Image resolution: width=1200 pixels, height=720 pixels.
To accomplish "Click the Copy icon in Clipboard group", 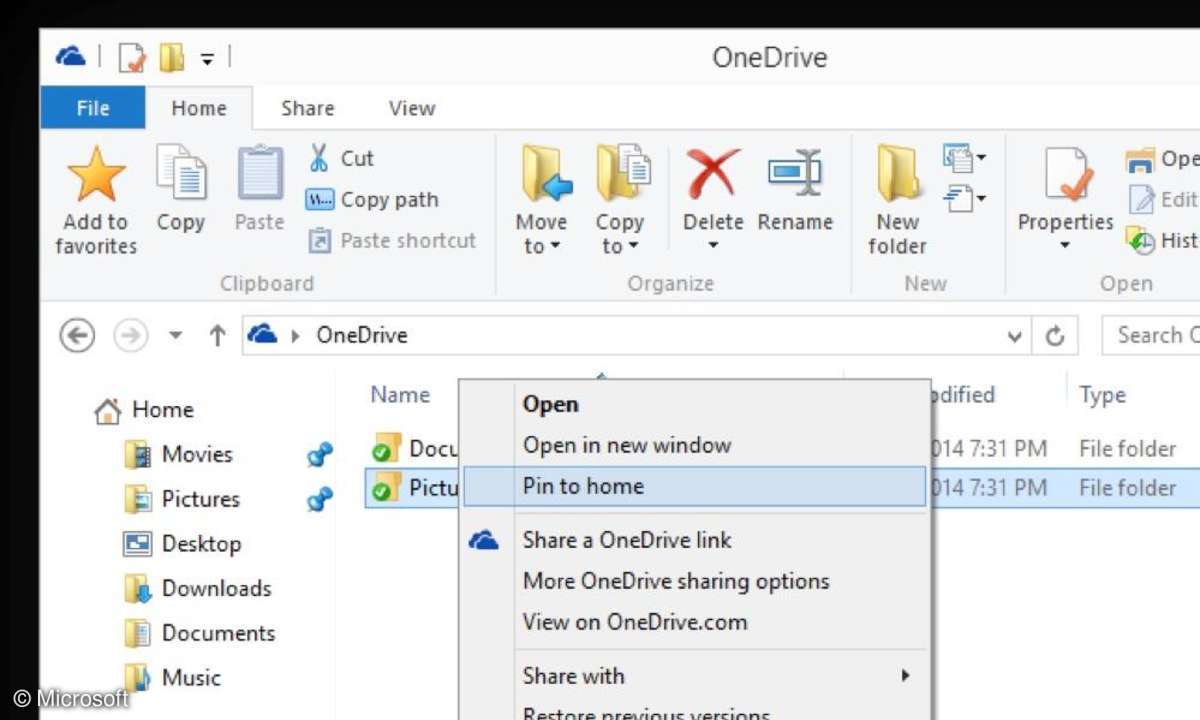I will click(181, 174).
